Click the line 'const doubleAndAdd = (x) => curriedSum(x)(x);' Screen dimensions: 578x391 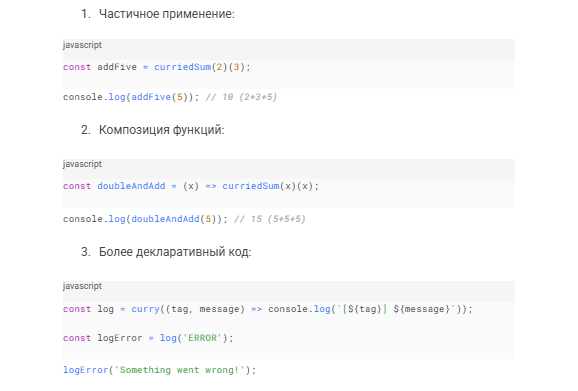coord(191,186)
